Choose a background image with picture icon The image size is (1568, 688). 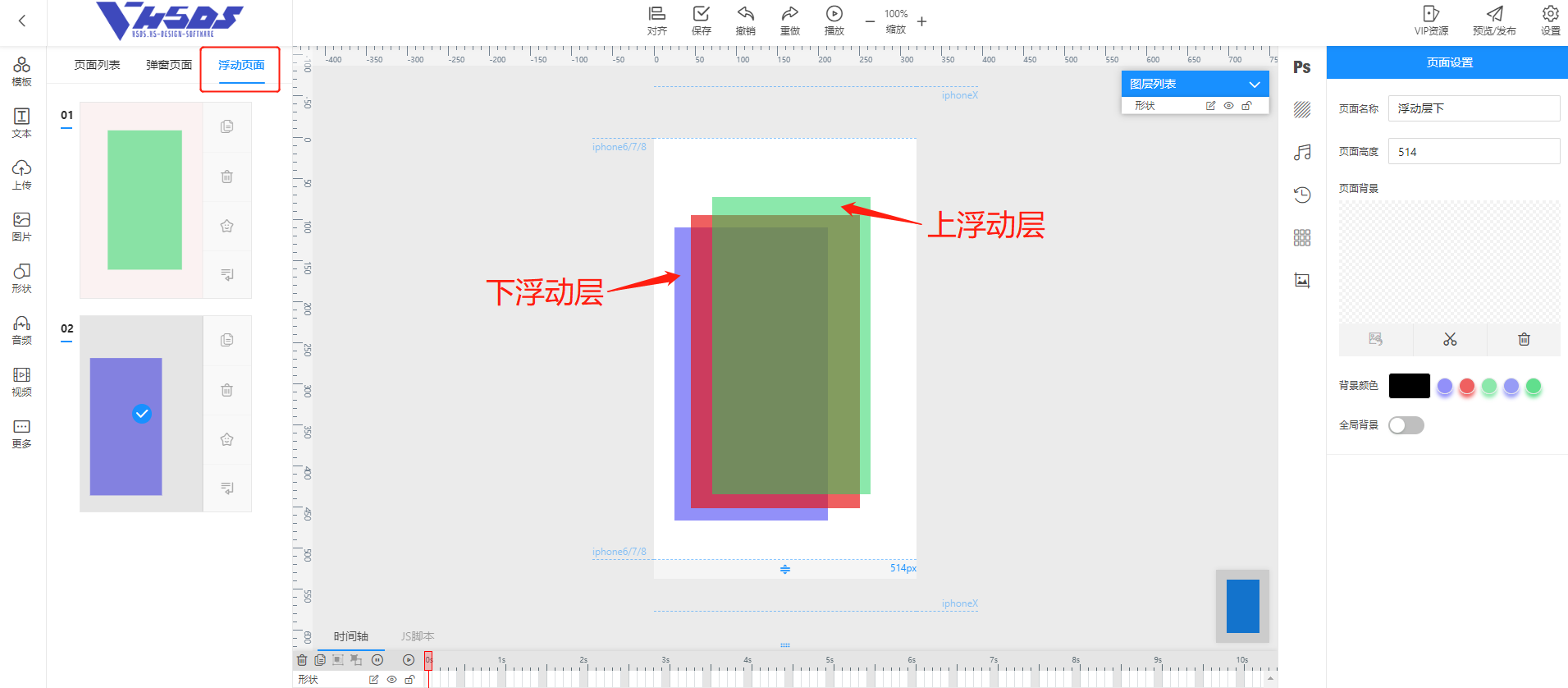(x=1376, y=339)
